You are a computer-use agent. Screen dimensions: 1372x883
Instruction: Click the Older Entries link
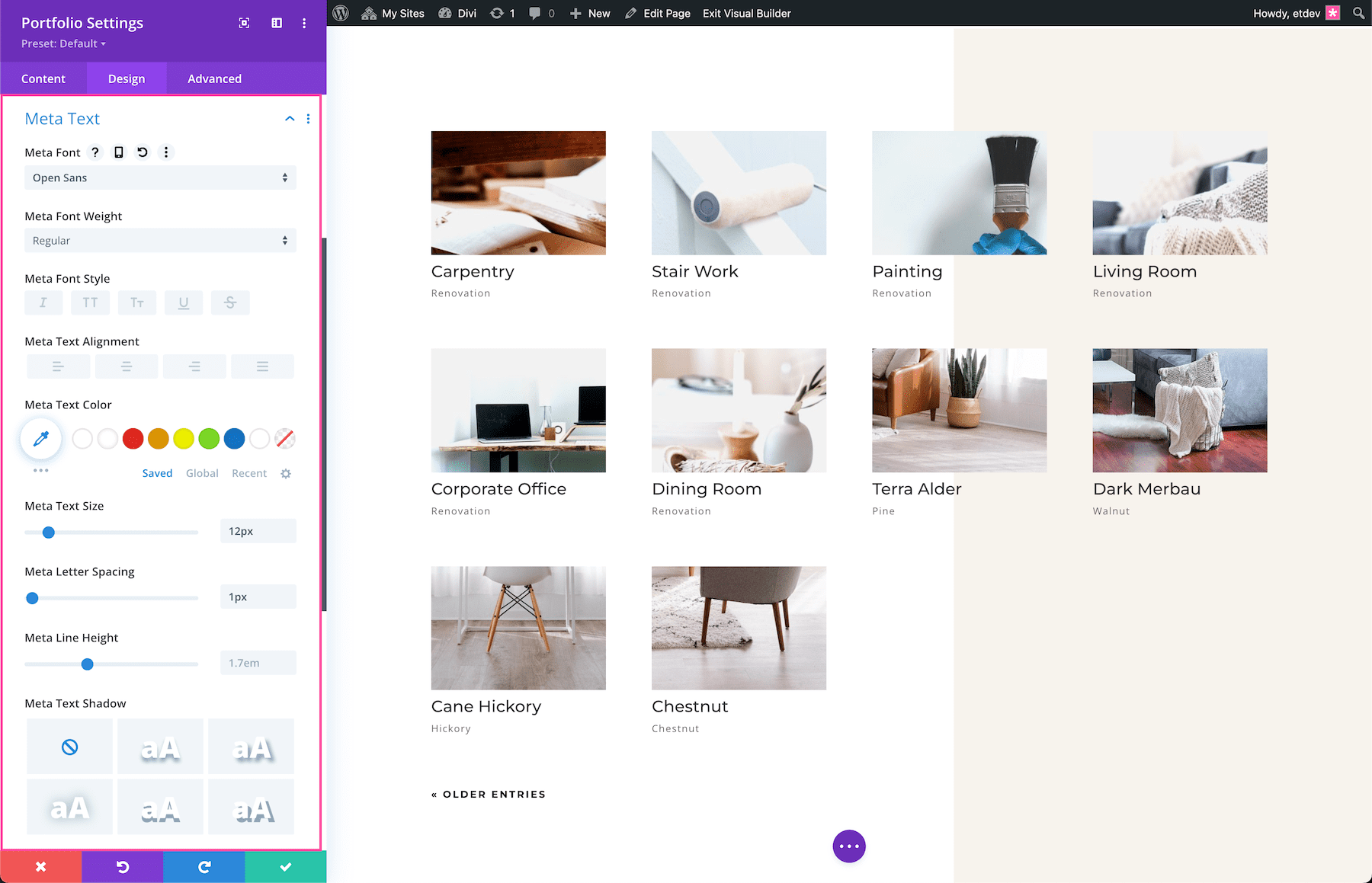click(488, 794)
